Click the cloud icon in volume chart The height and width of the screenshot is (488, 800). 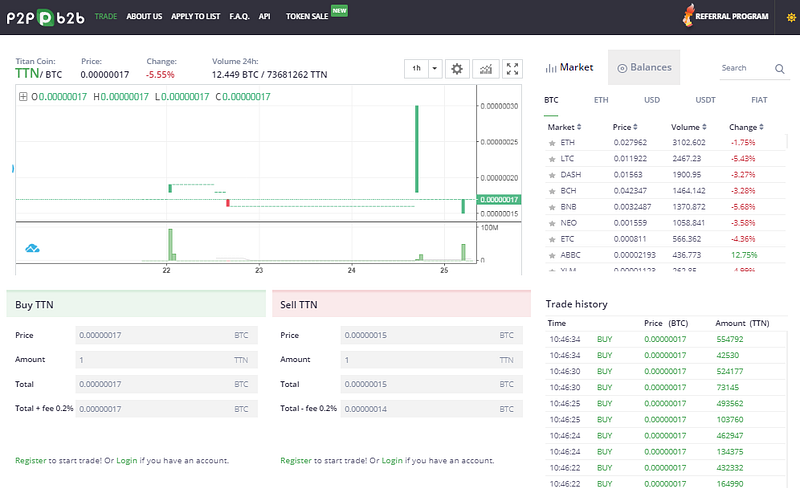pyautogui.click(x=32, y=249)
